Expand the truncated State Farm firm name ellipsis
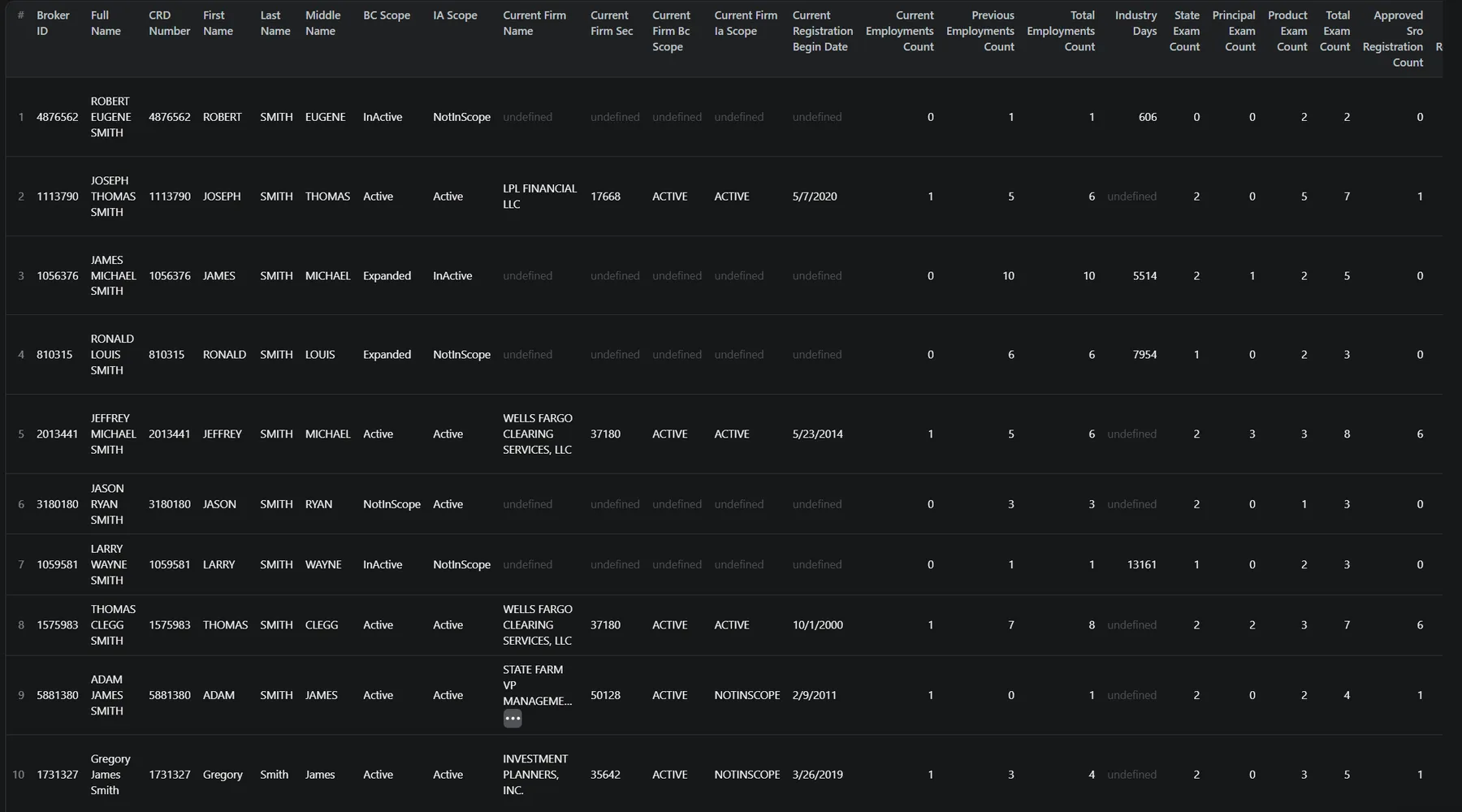 pyautogui.click(x=513, y=719)
